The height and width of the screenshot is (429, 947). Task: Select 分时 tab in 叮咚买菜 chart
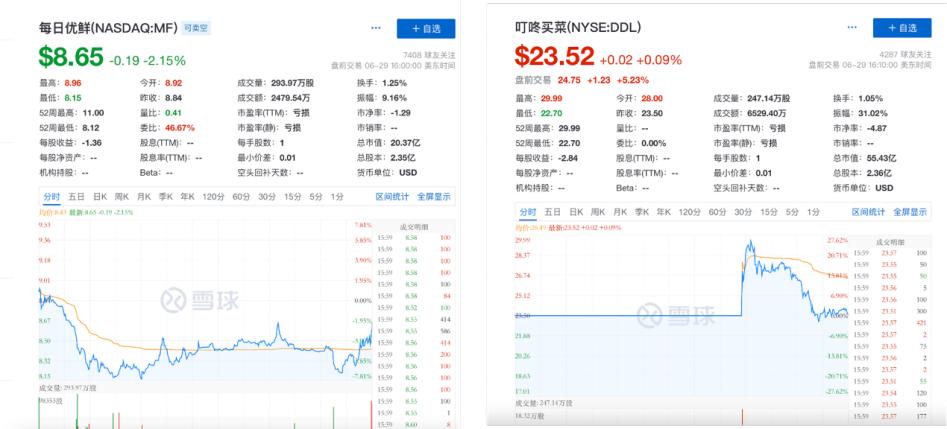coord(528,212)
